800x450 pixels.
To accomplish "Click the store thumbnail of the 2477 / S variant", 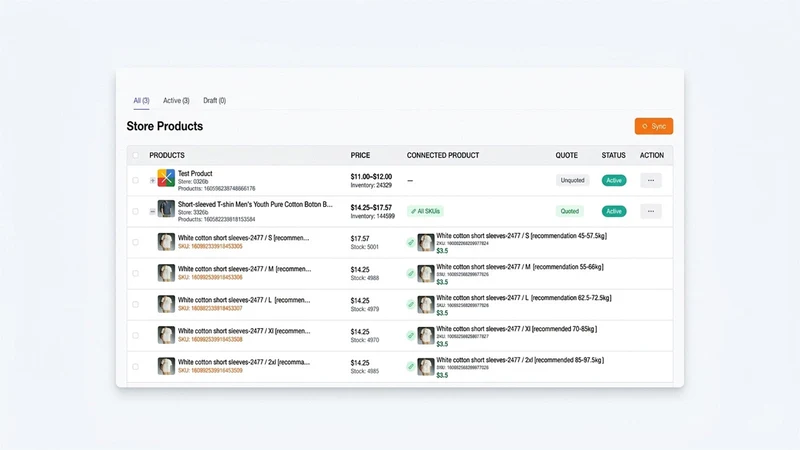I will (166, 242).
